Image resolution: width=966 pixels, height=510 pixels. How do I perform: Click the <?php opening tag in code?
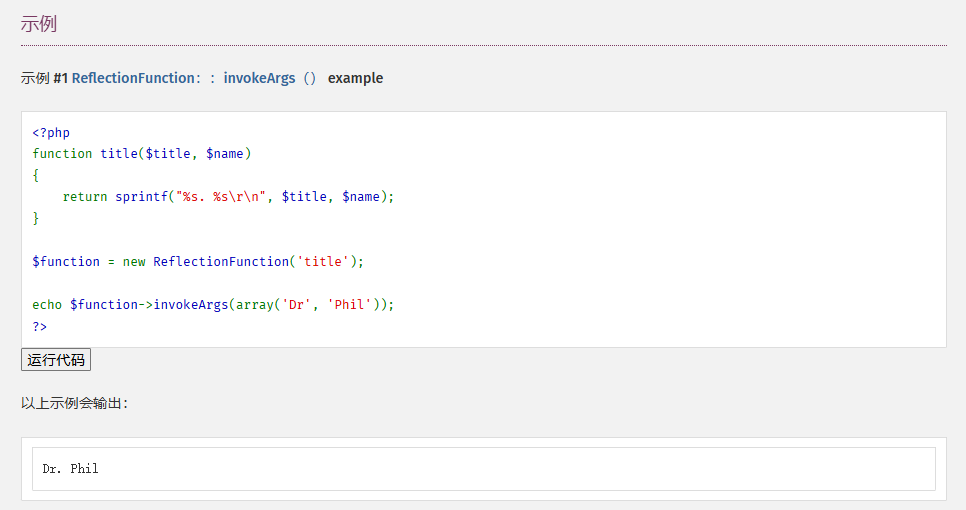click(x=51, y=132)
